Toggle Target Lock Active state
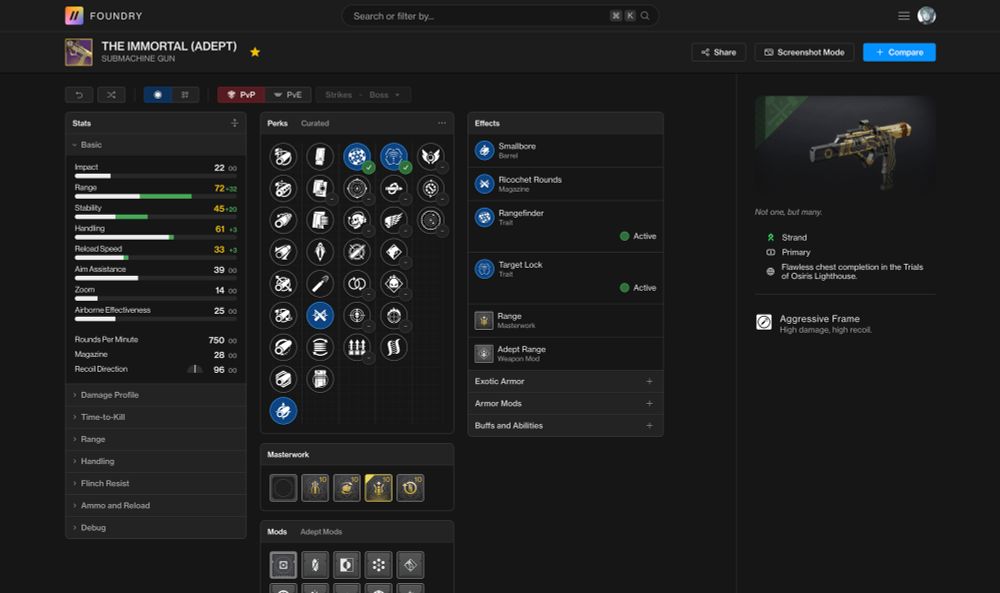1000x593 pixels. pos(638,288)
